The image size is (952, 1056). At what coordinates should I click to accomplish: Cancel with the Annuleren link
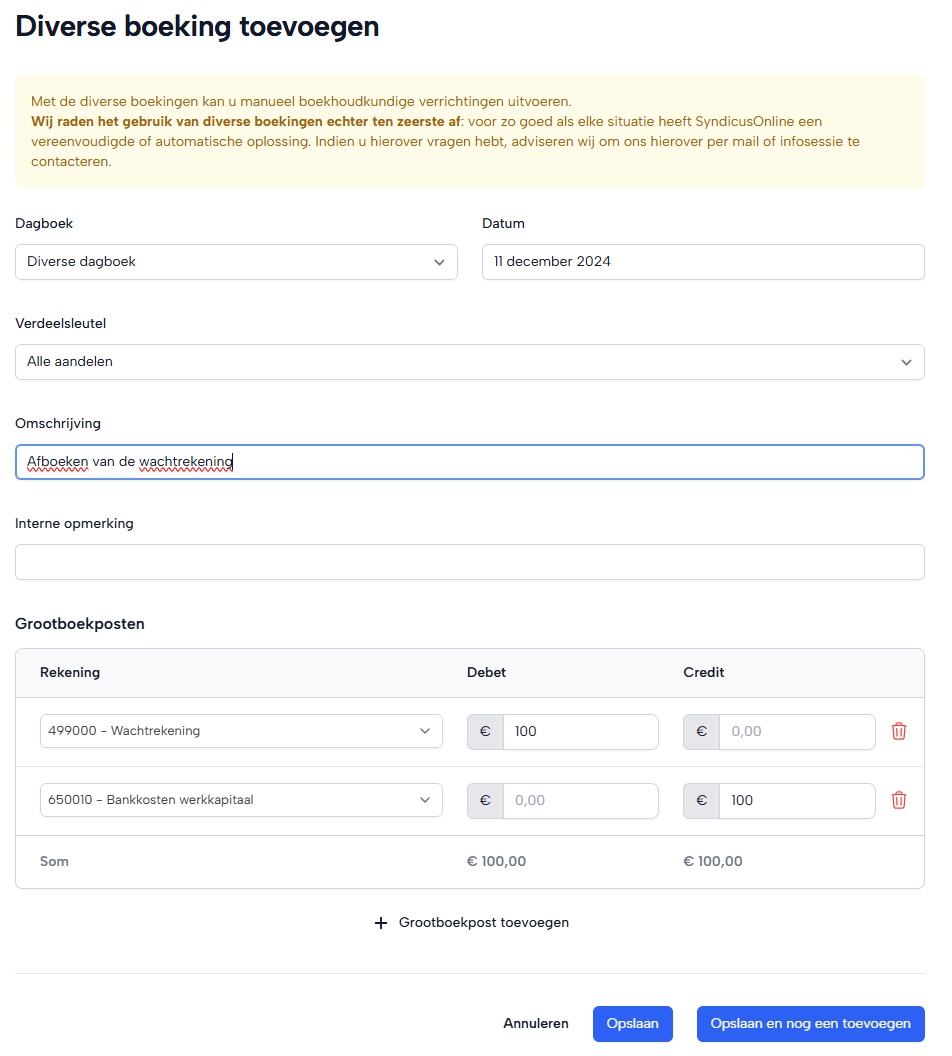(536, 1024)
